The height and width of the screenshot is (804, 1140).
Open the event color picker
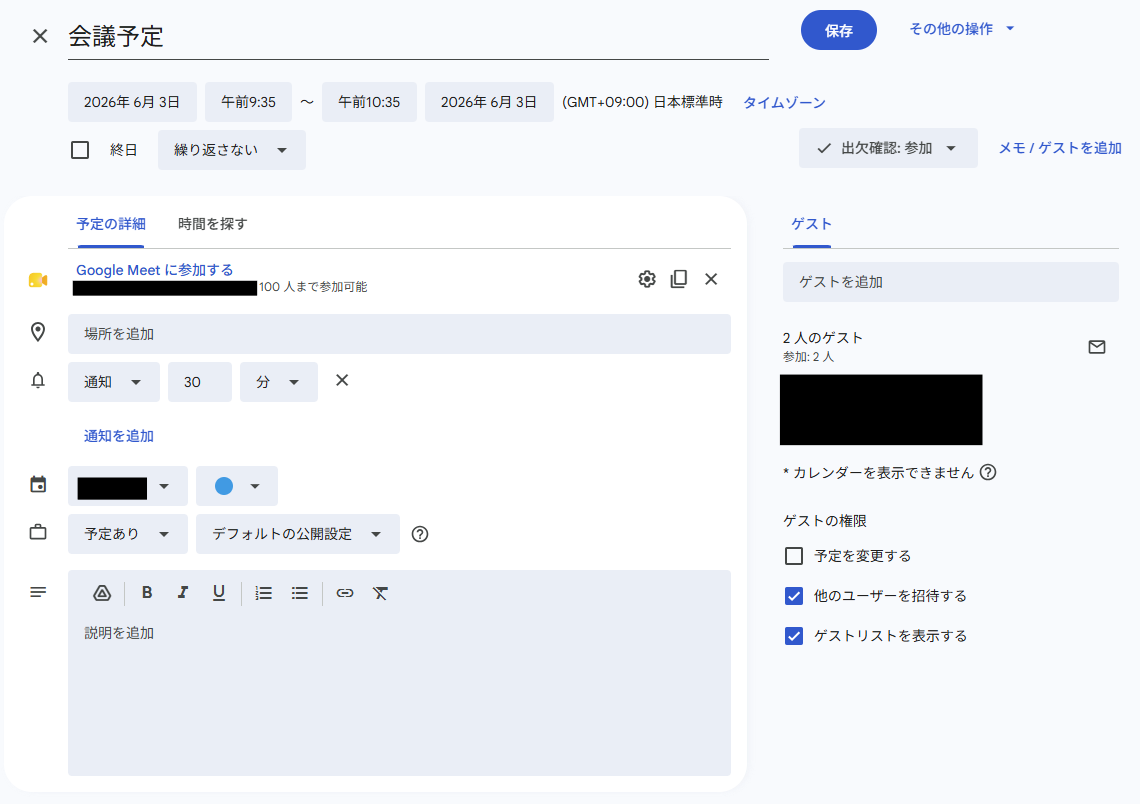[x=237, y=486]
